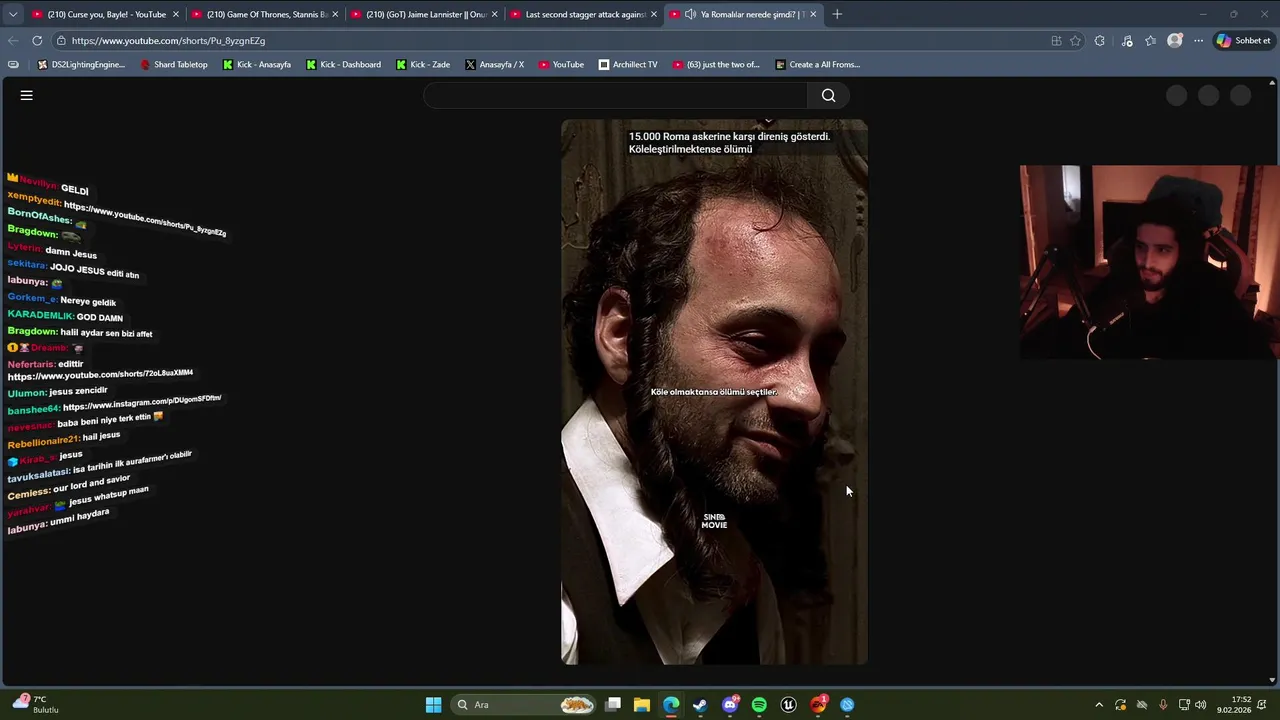Open 'Create a All Froms...' bookmark
This screenshot has height=720, width=1280.
tap(817, 65)
